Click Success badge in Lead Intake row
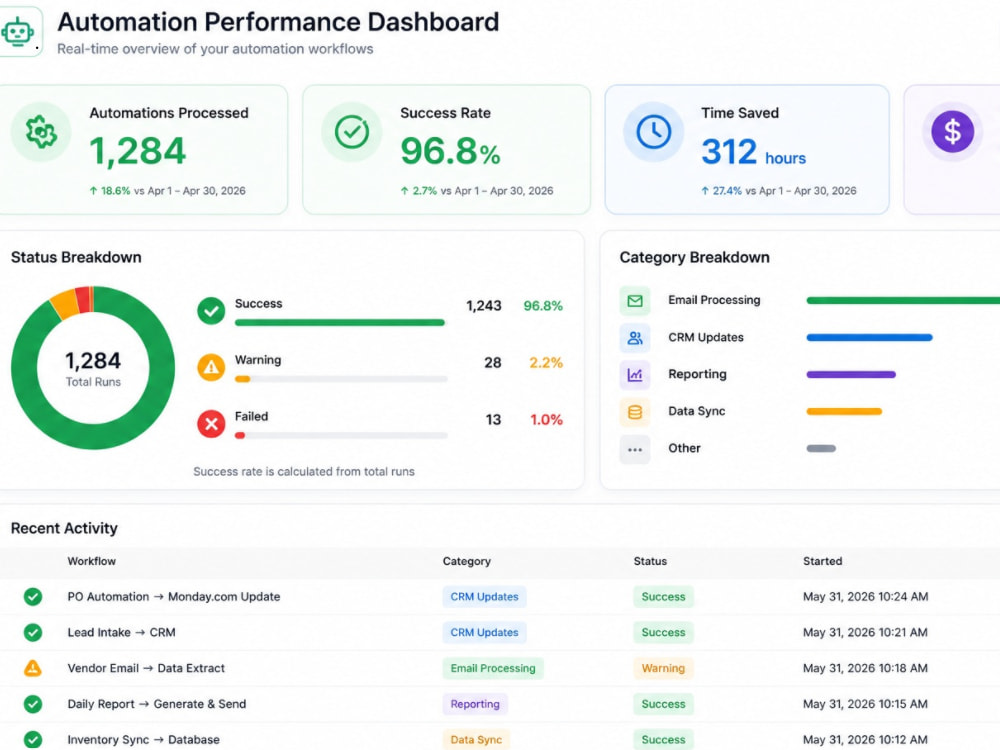Viewport: 1000px width, 750px height. tap(663, 633)
